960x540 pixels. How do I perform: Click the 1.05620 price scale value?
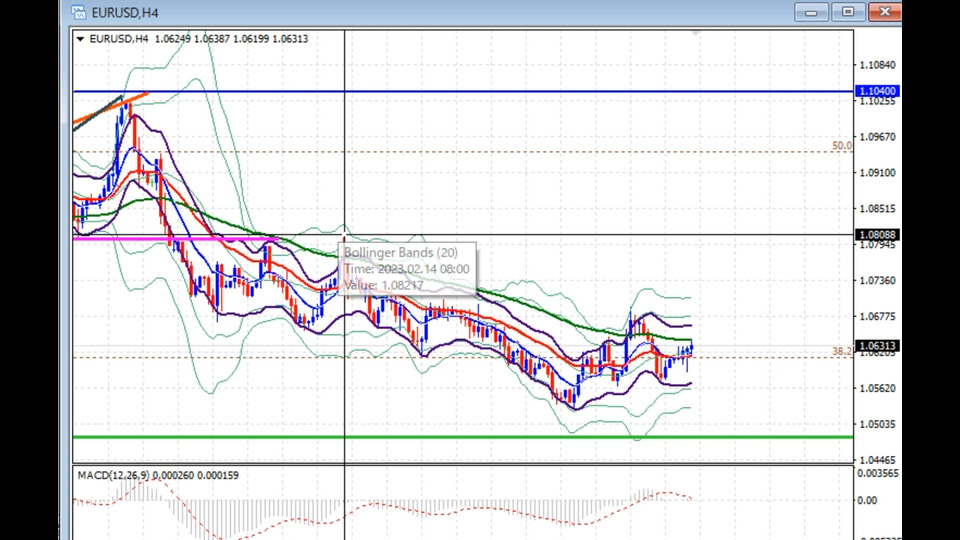point(877,388)
